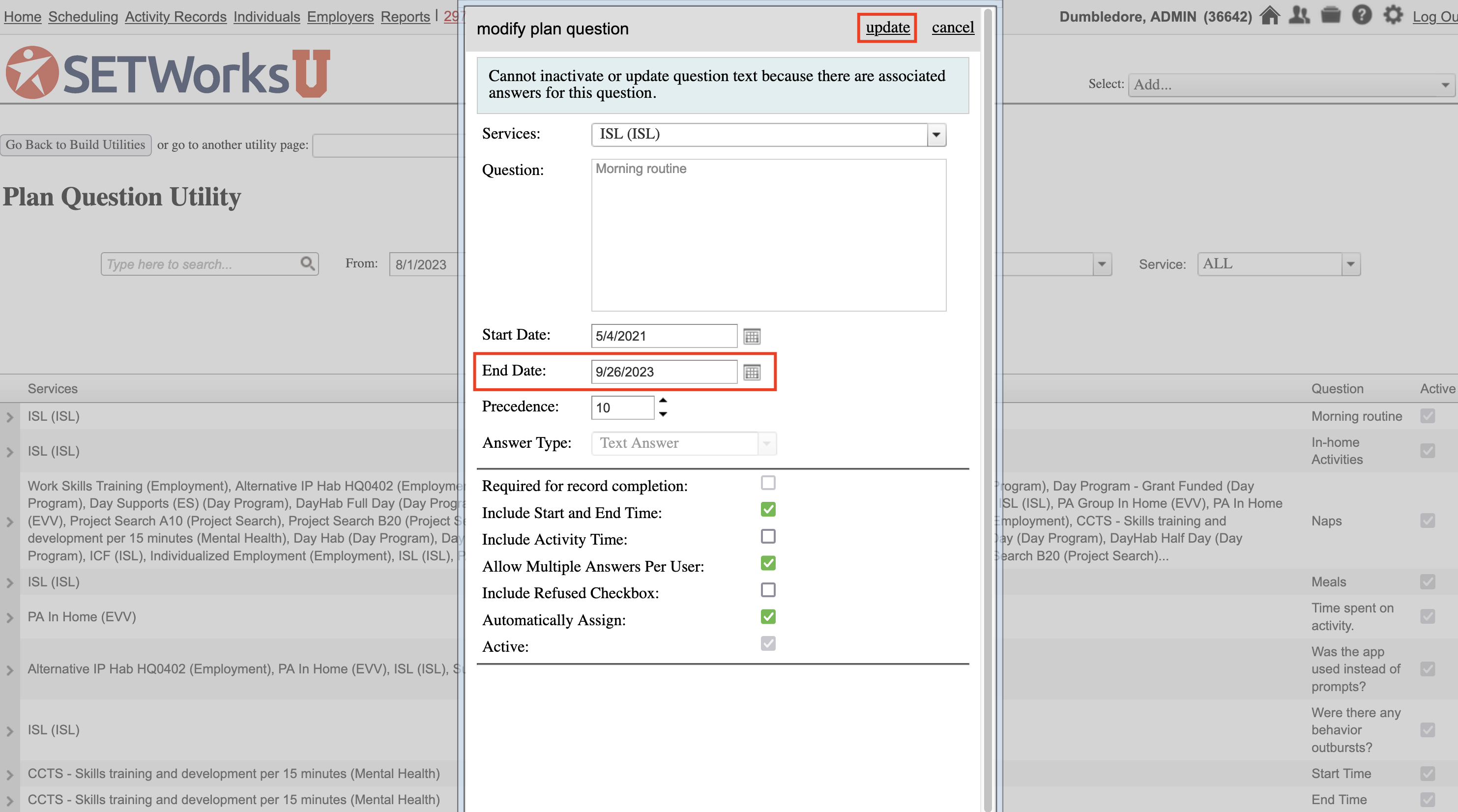The height and width of the screenshot is (812, 1458).
Task: Uncheck Automatically Assign checkbox
Action: [x=768, y=617]
